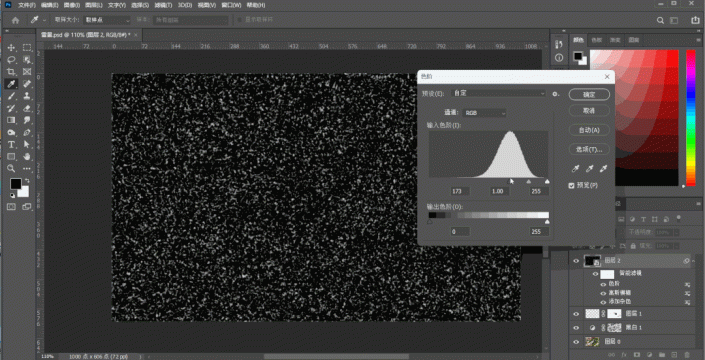Open blending options for 高斯模糊 filter
The image size is (705, 360).
[x=687, y=293]
